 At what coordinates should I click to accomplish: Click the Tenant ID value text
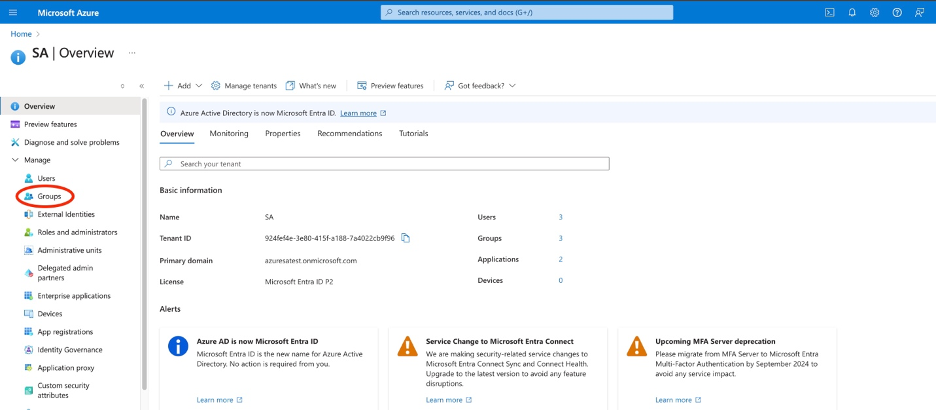coord(330,238)
